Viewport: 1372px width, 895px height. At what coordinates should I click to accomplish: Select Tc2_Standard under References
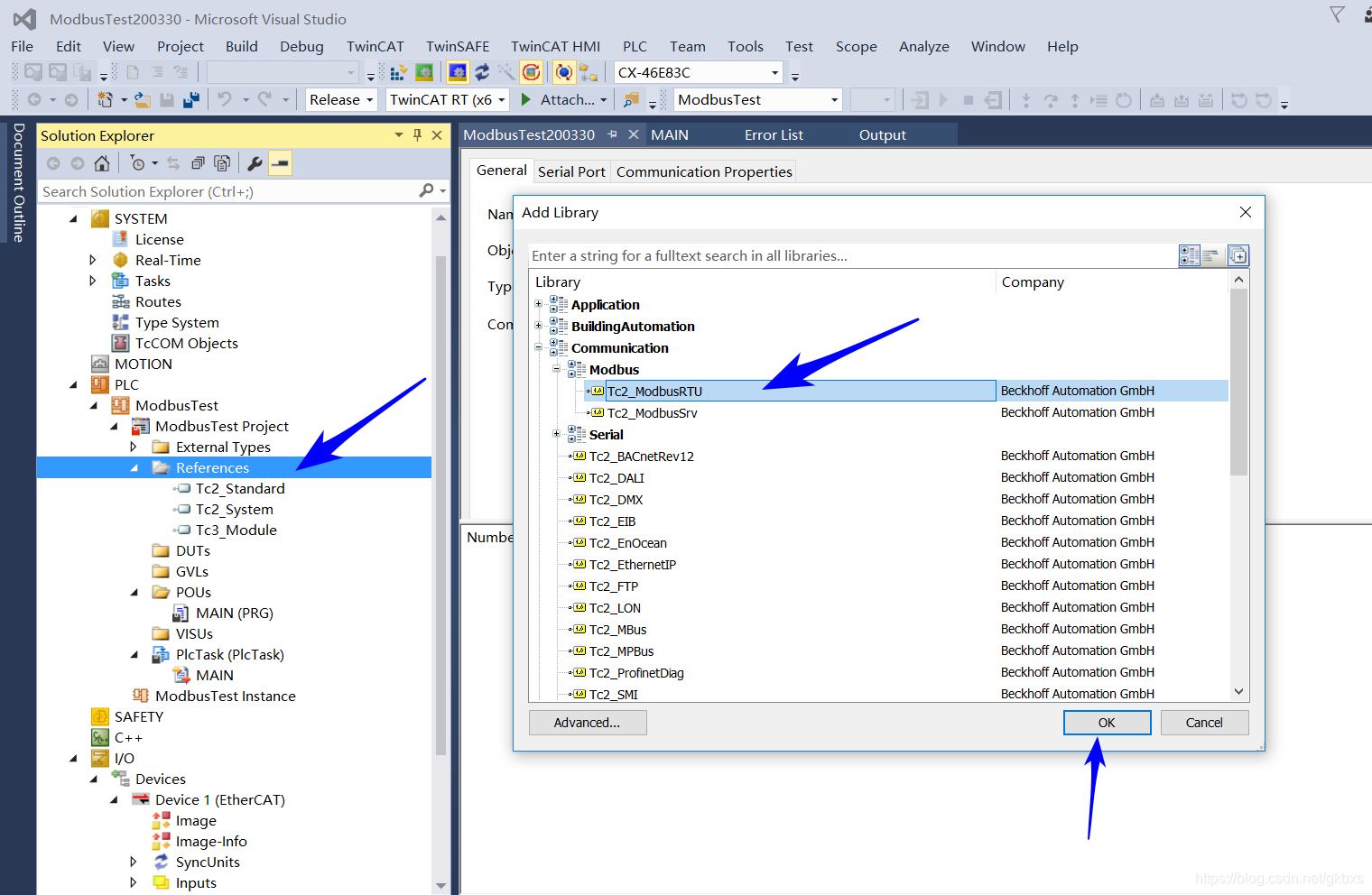[240, 488]
